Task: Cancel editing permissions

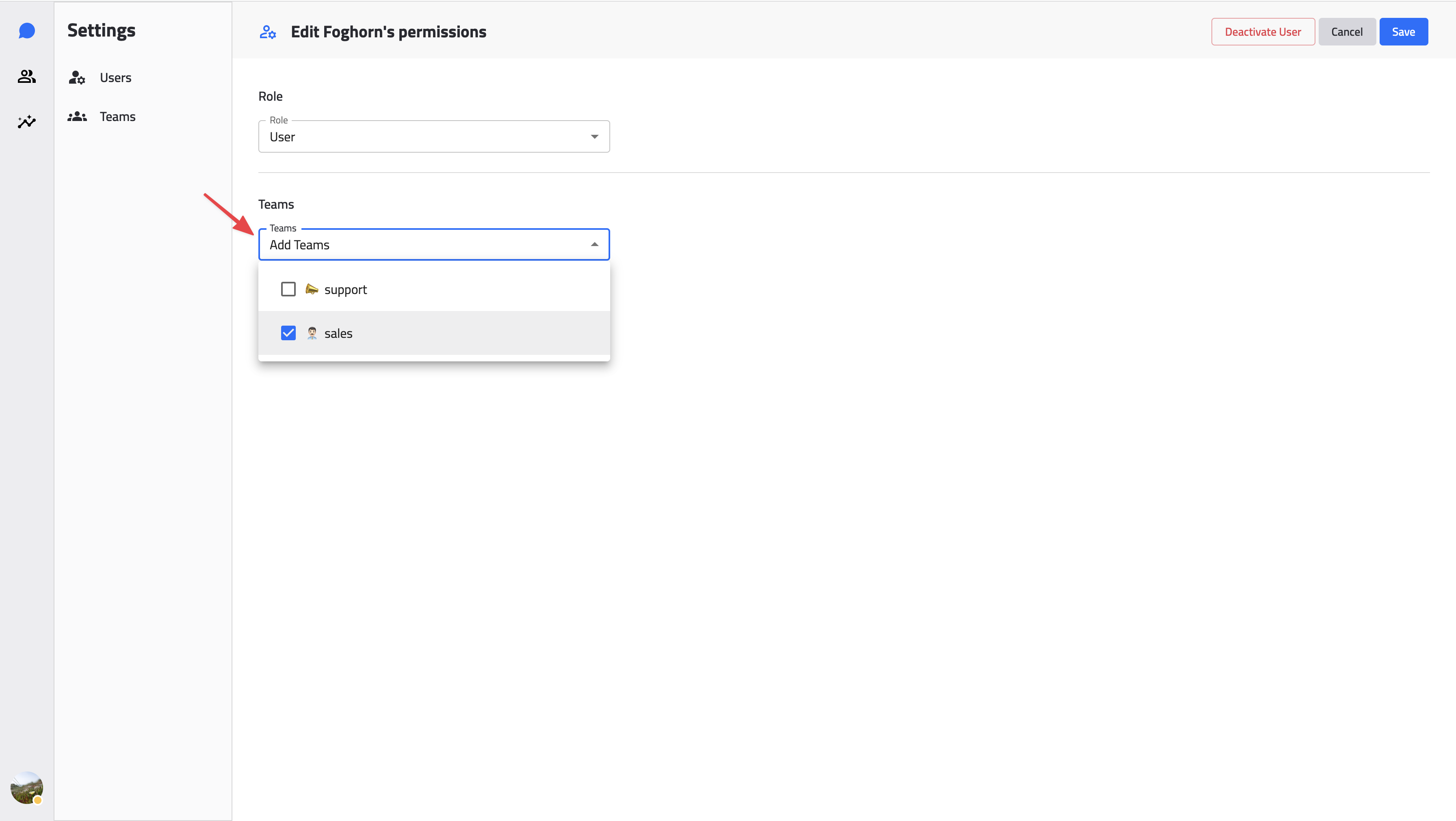Action: 1347,32
